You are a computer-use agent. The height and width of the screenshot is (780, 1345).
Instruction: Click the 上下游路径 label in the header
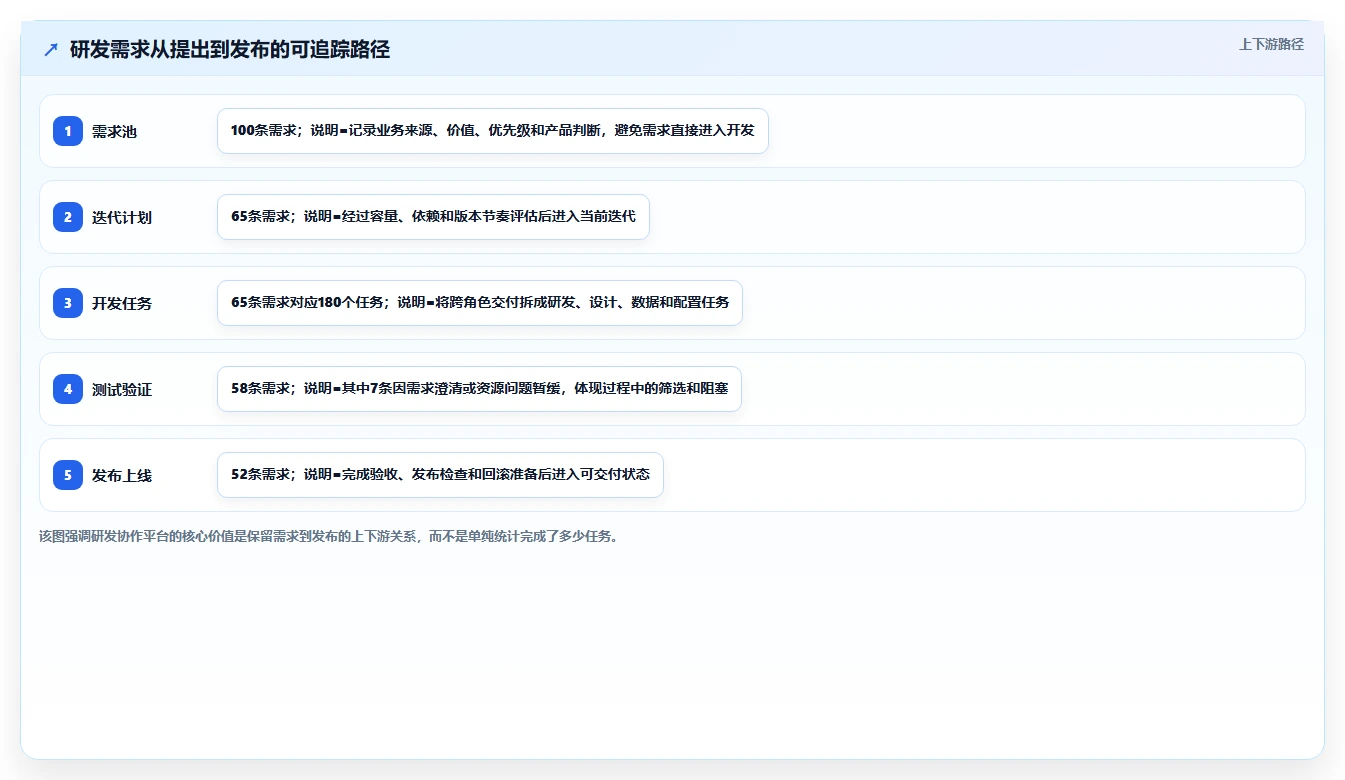coord(1271,44)
